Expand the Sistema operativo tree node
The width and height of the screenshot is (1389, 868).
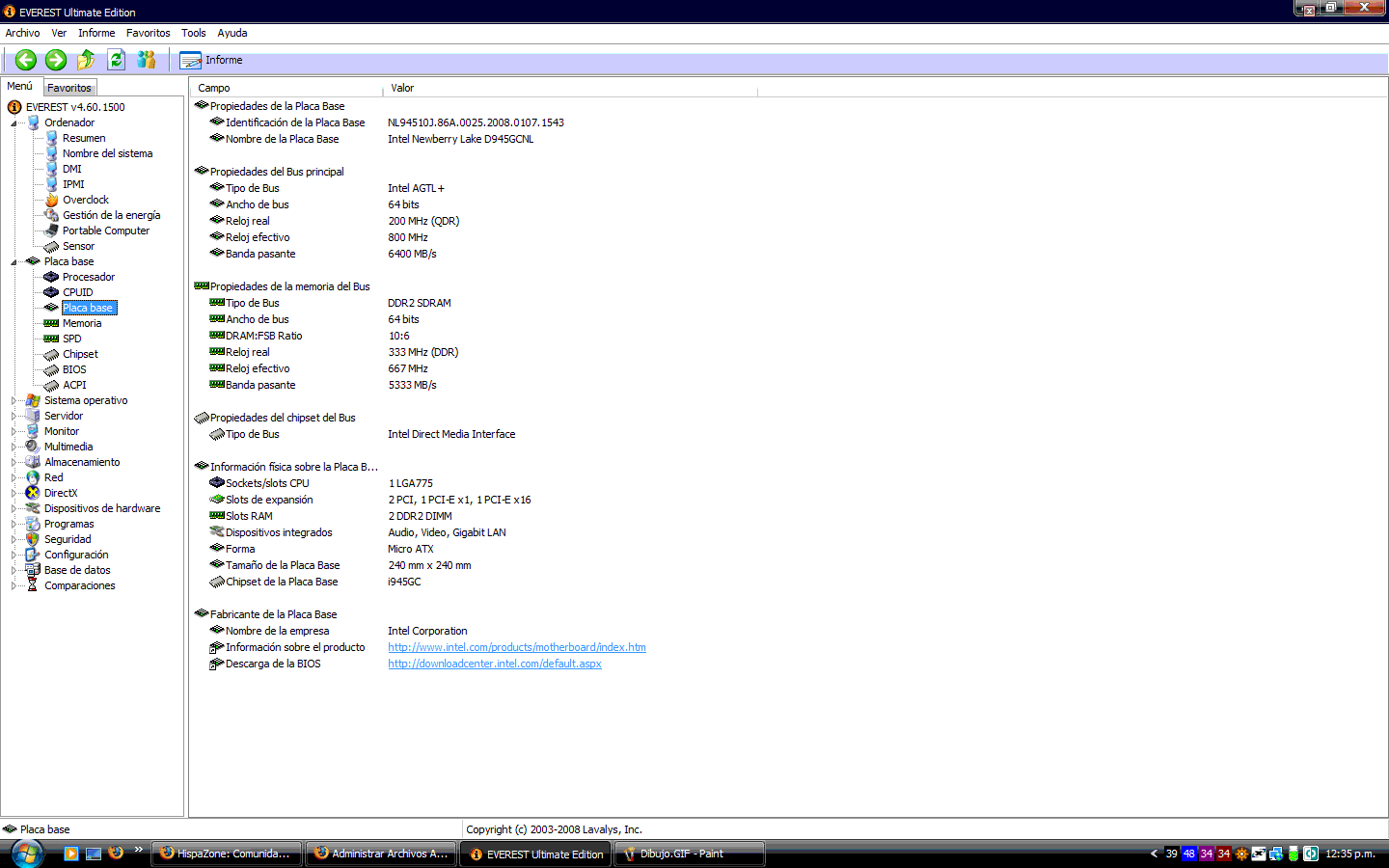(14, 400)
